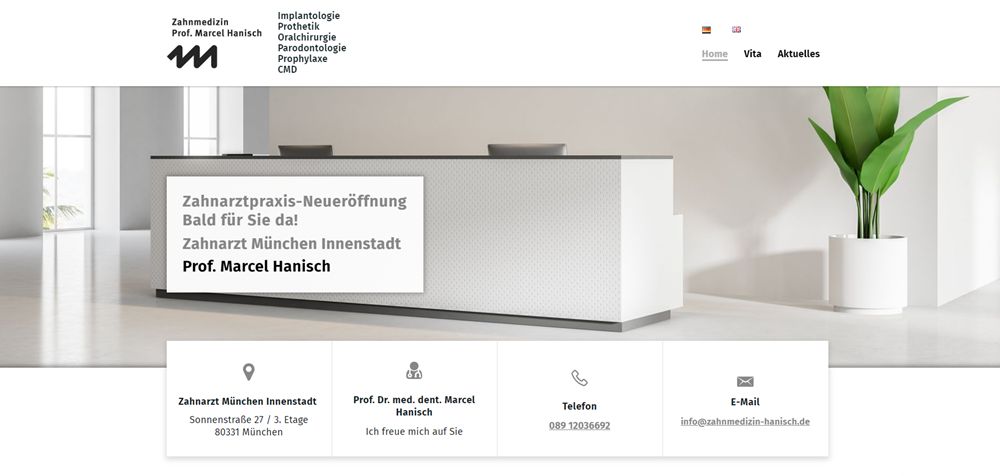The width and height of the screenshot is (1000, 476).
Task: Click the black wave logo icon
Action: 192,57
